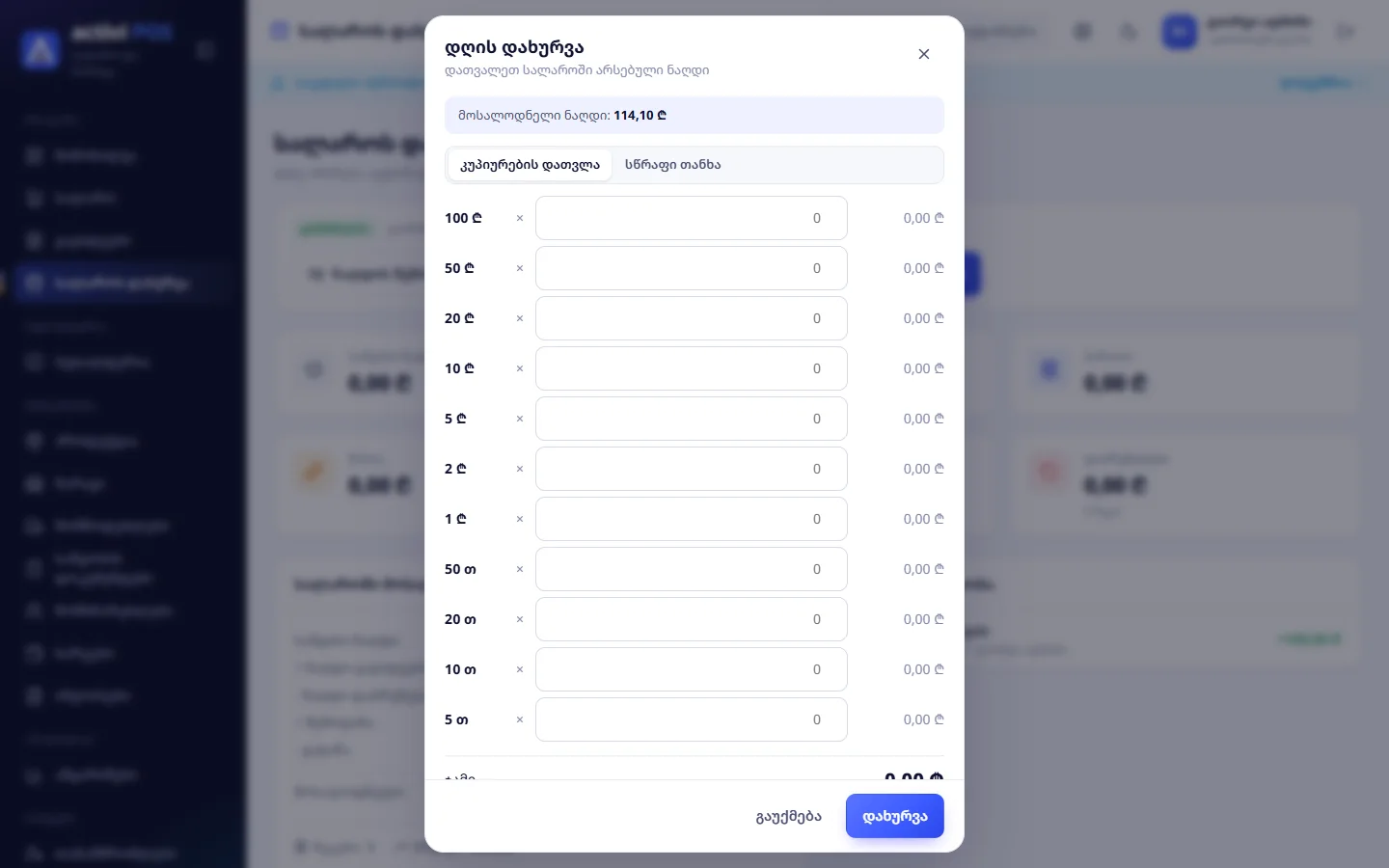The height and width of the screenshot is (868, 1389).
Task: Cancel with the გაუქმება button
Action: [788, 816]
